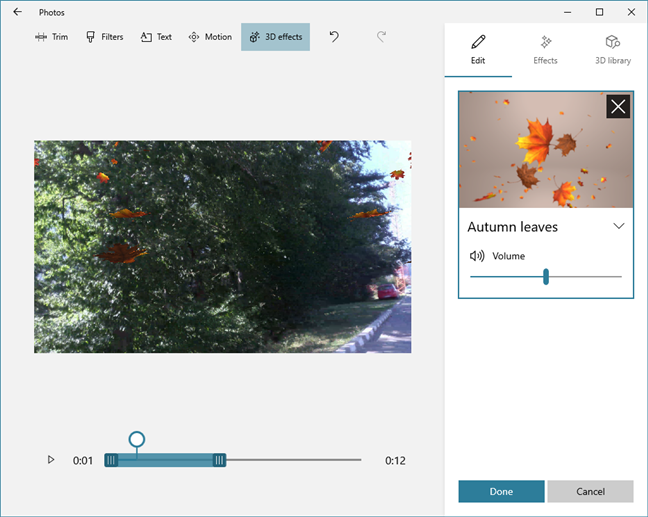Click the effect start trim handle
648x517 pixels.
coord(111,460)
